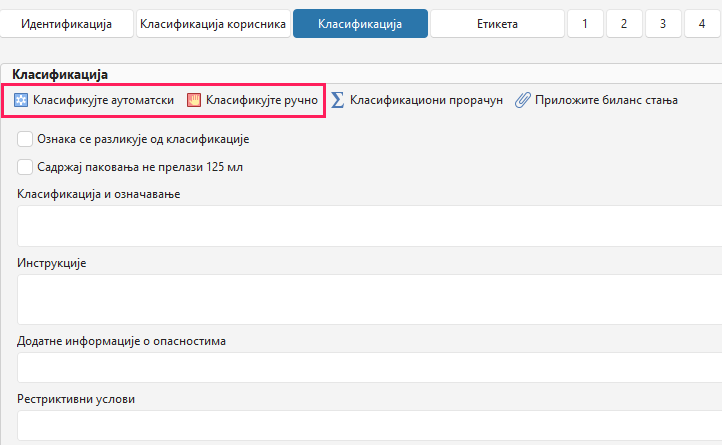722x445 pixels.
Task: Click the Класификација section heading
Action: (x=60, y=74)
